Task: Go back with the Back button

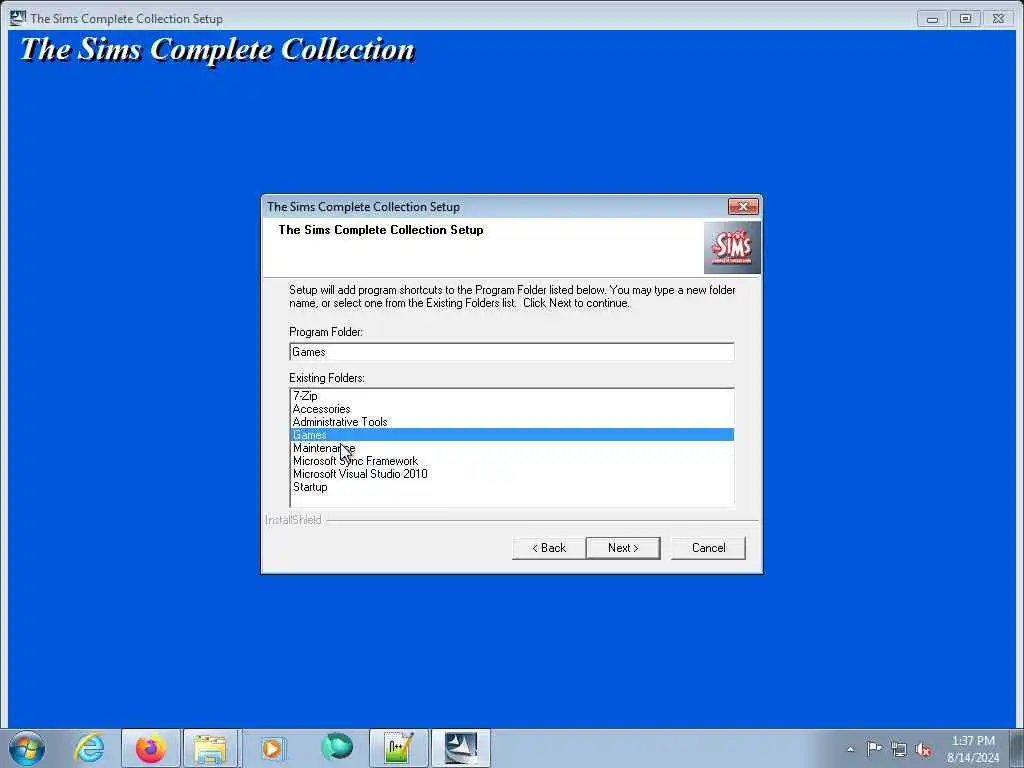Action: 549,548
